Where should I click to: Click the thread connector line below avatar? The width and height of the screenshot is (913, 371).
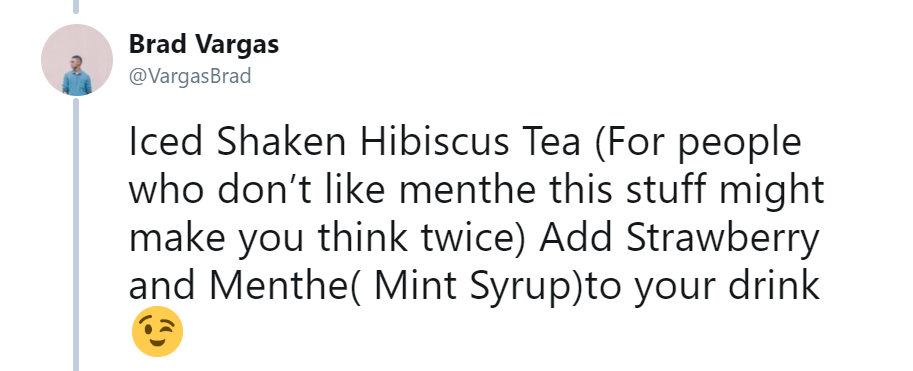coord(76,234)
